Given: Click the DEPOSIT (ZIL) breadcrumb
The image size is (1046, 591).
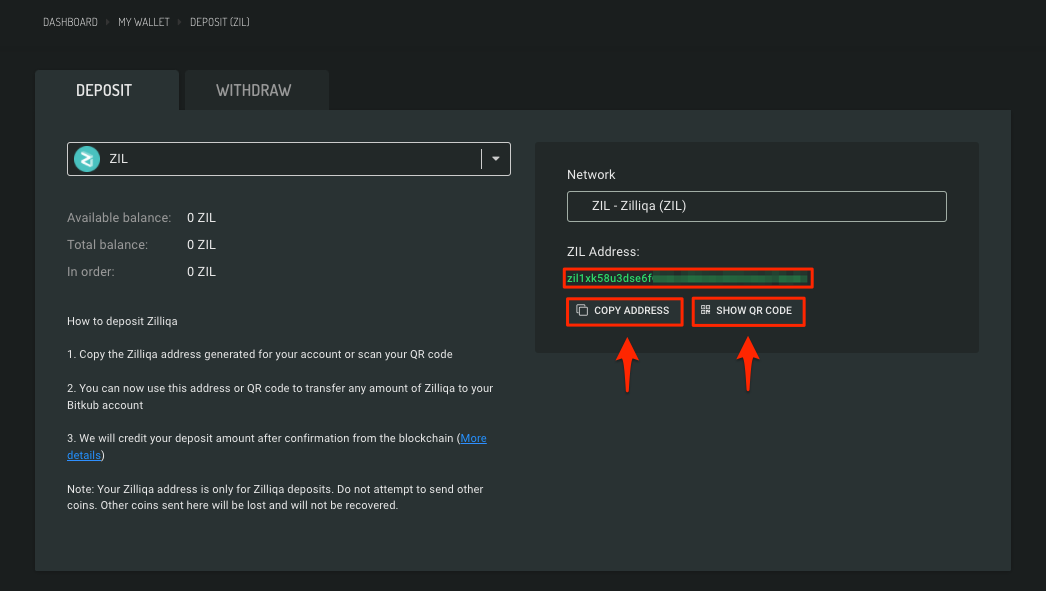Looking at the screenshot, I should click(x=219, y=22).
